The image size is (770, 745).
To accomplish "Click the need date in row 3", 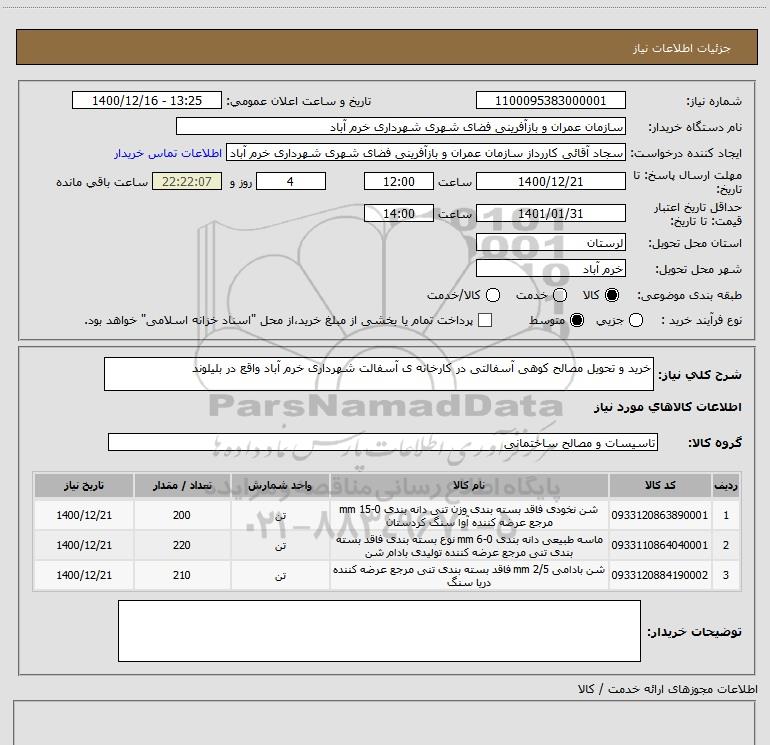I will pos(84,575).
